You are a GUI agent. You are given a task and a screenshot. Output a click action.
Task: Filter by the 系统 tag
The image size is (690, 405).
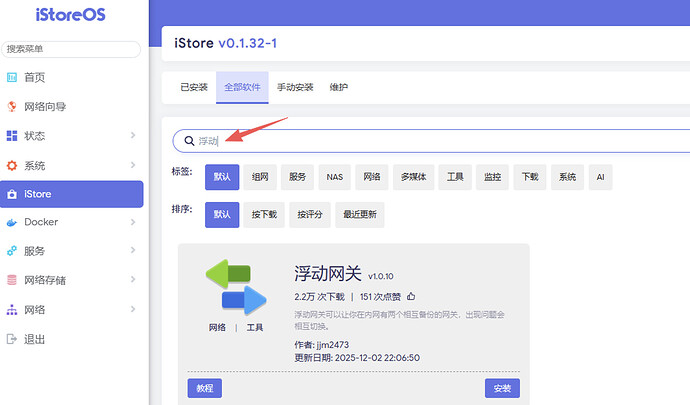pos(567,177)
